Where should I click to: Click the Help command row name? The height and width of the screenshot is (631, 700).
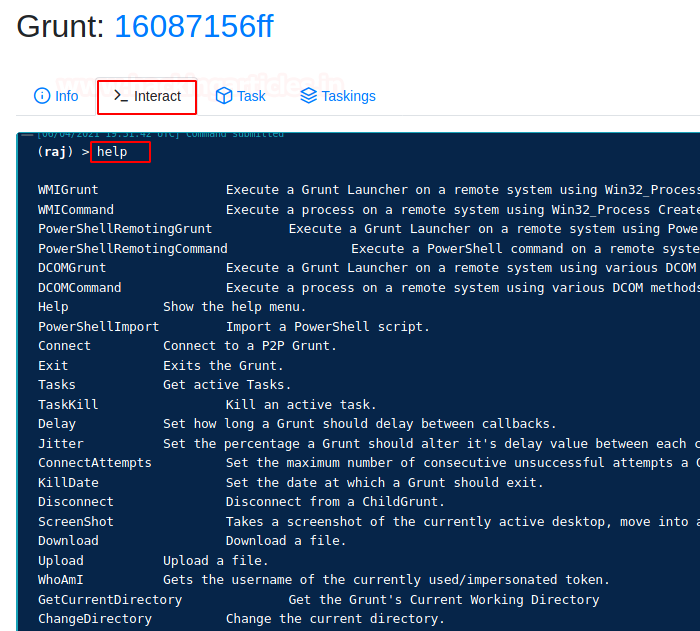point(53,307)
